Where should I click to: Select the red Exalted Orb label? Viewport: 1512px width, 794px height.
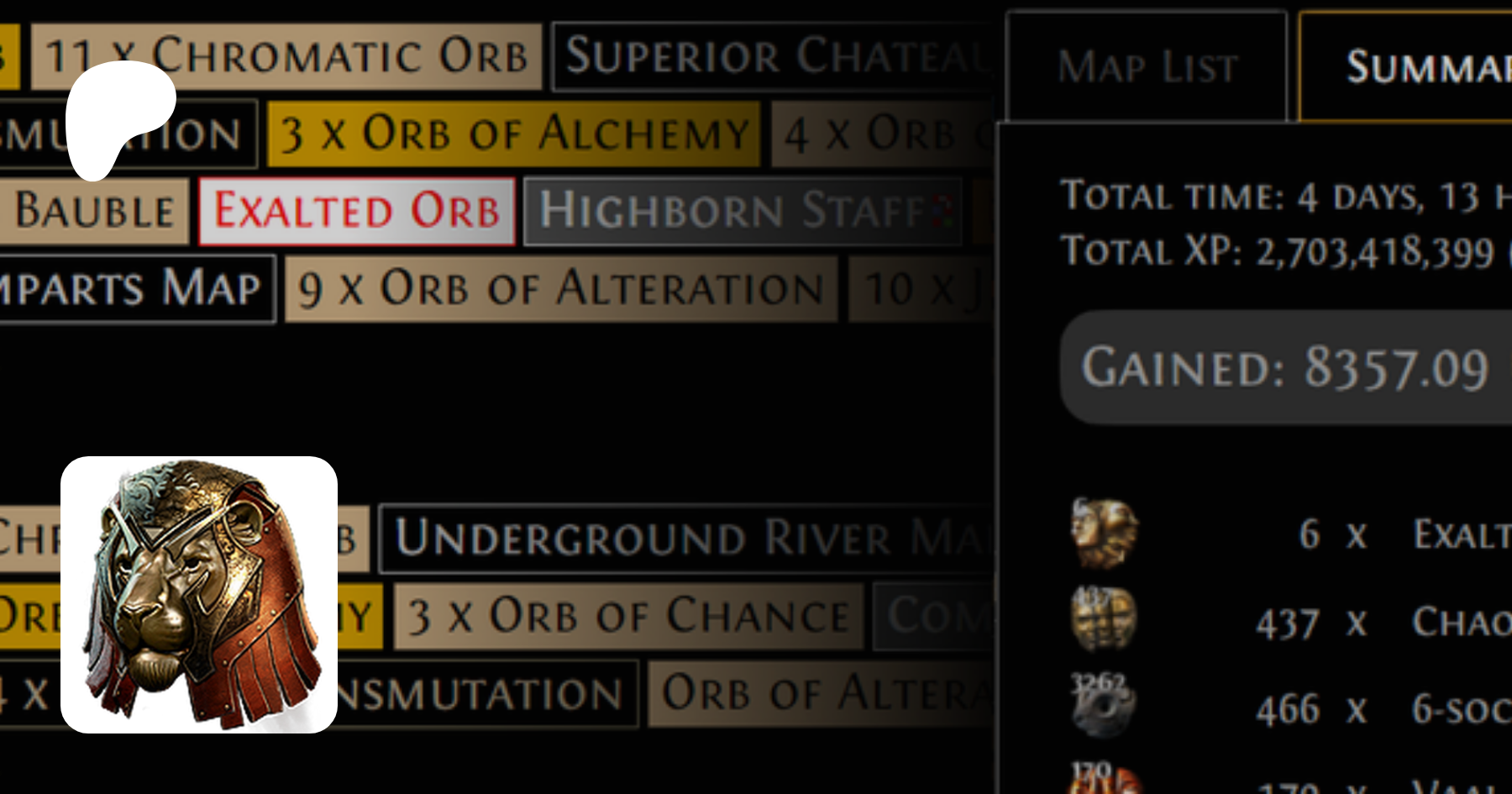point(357,211)
